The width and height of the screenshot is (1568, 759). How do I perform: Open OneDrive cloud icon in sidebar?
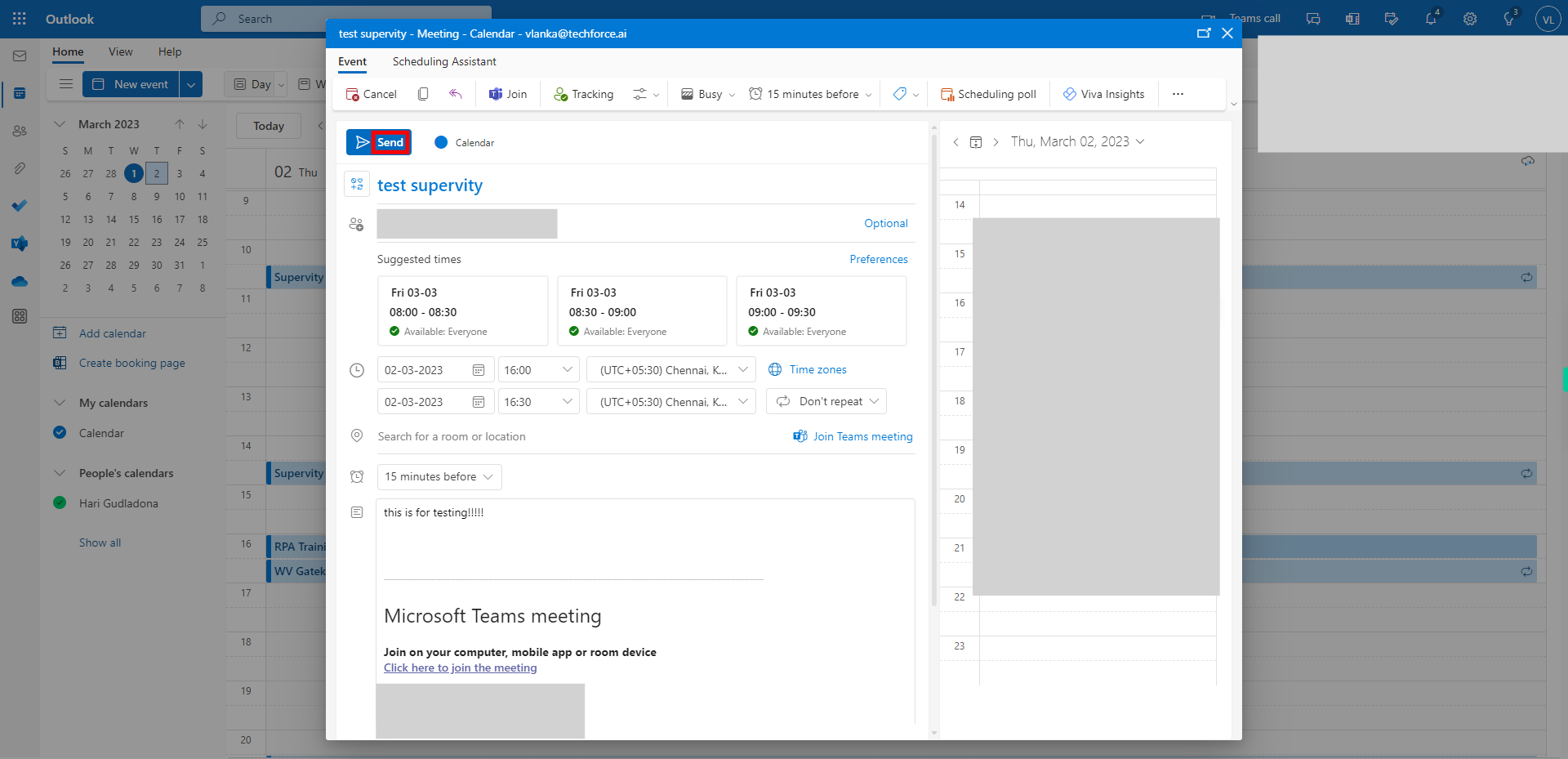[x=20, y=281]
